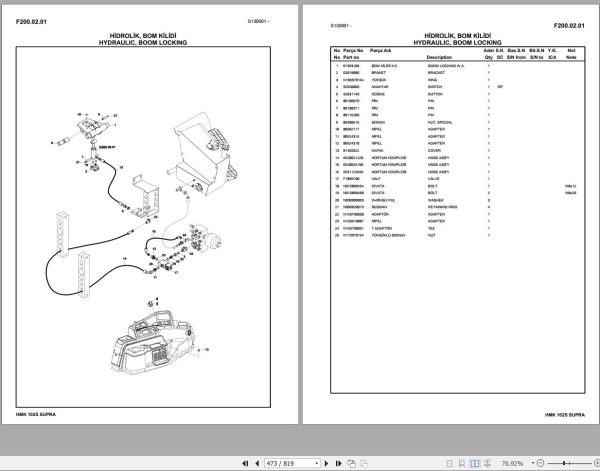Click the zoom out minus button
The image size is (600, 471).
click(x=540, y=463)
